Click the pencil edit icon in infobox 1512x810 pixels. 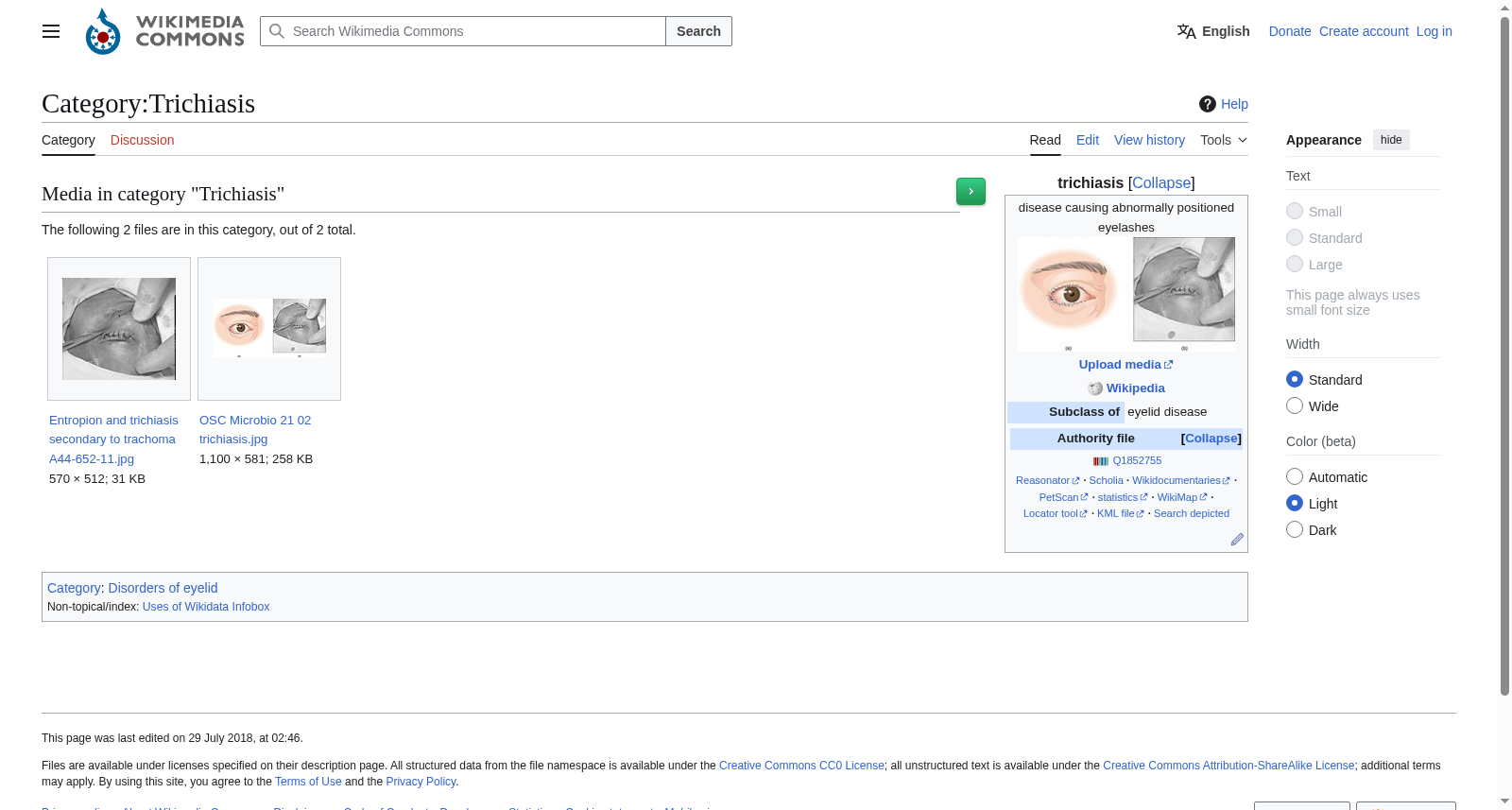(1237, 540)
